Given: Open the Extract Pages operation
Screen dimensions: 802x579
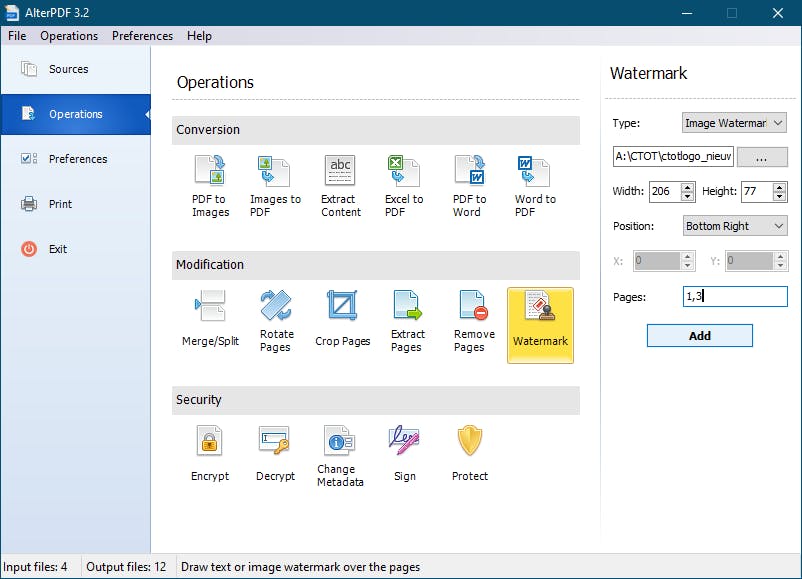Looking at the screenshot, I should [x=407, y=321].
